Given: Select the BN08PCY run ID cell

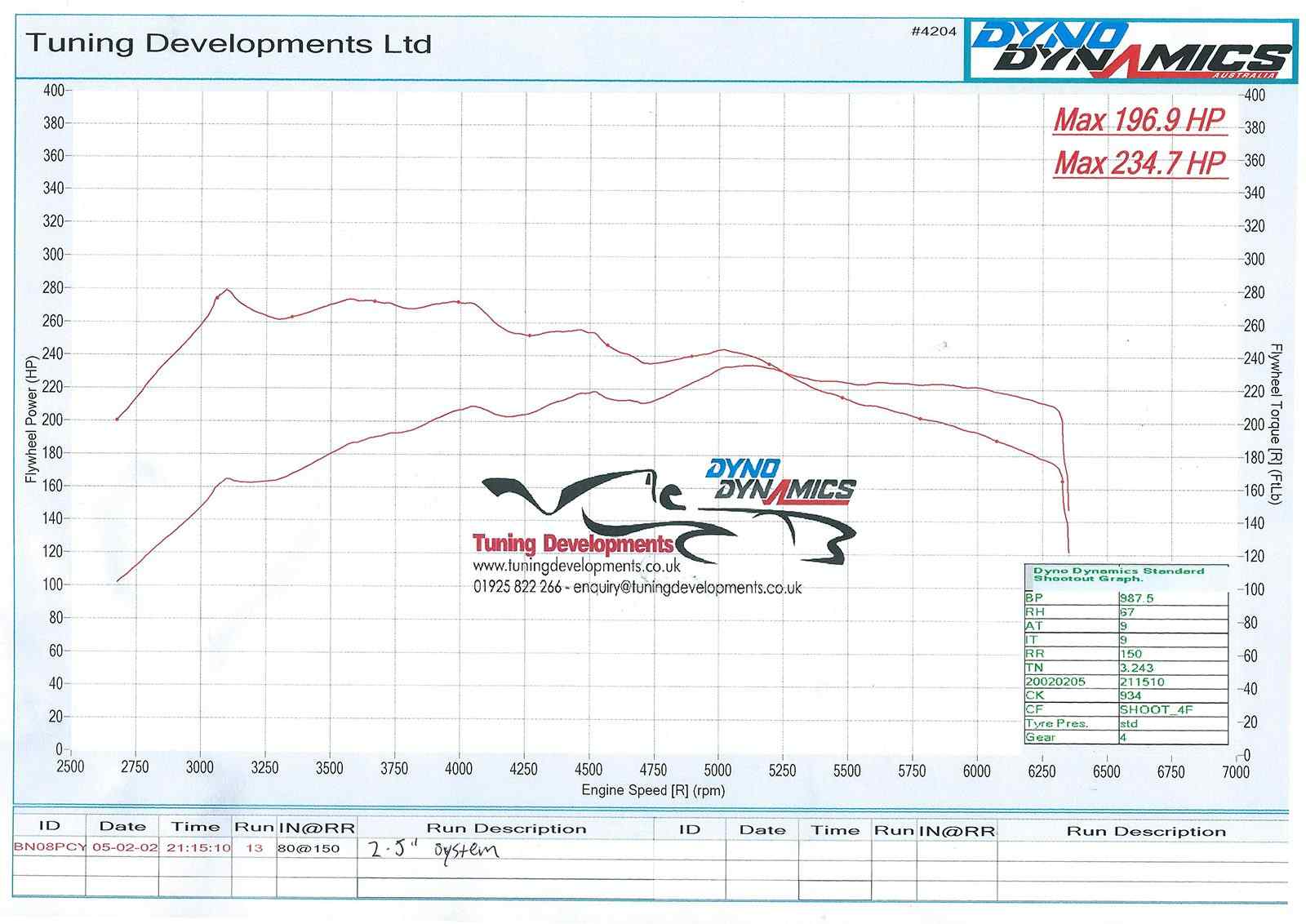Looking at the screenshot, I should point(50,847).
